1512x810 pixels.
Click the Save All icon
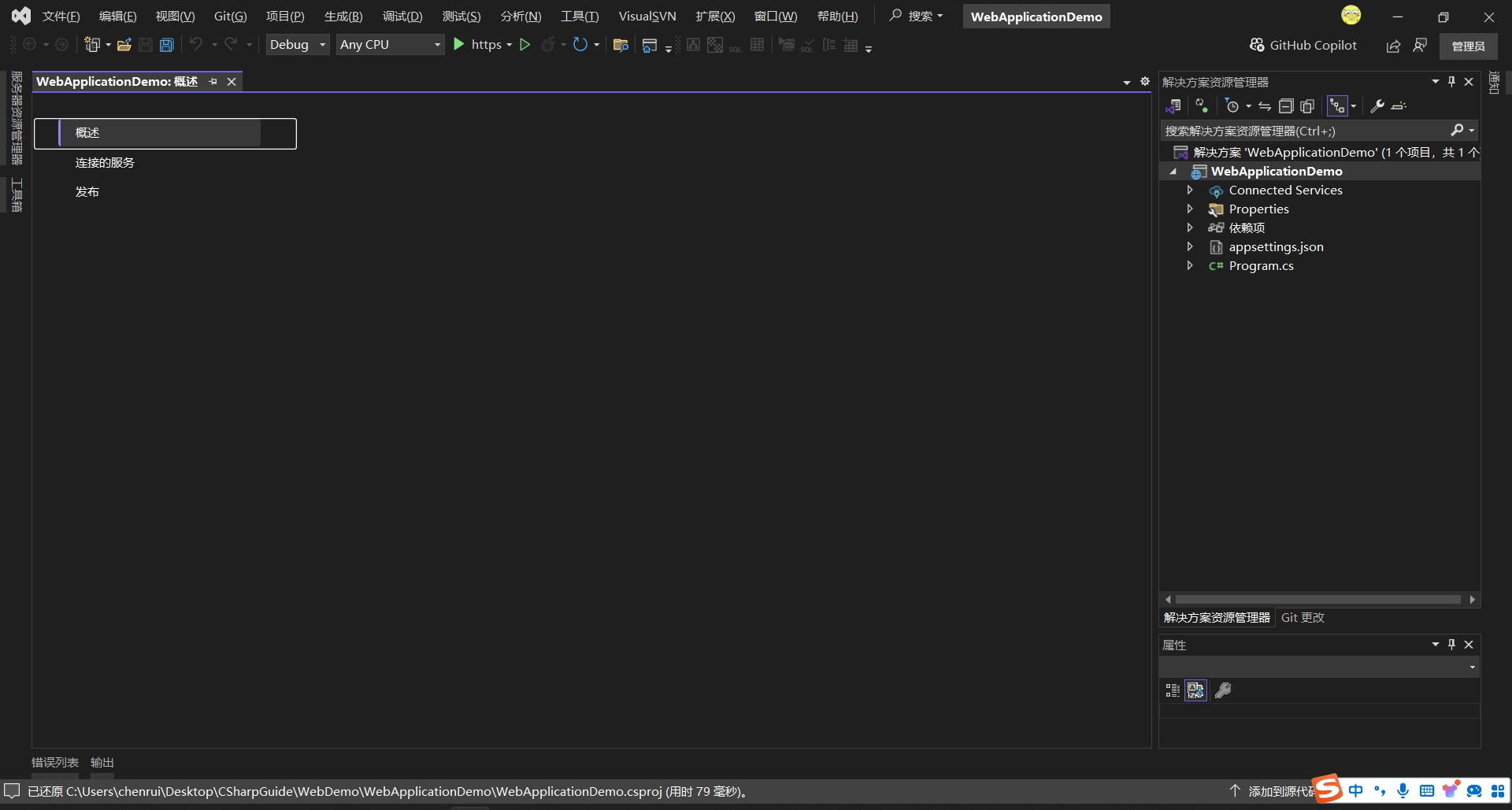point(166,45)
